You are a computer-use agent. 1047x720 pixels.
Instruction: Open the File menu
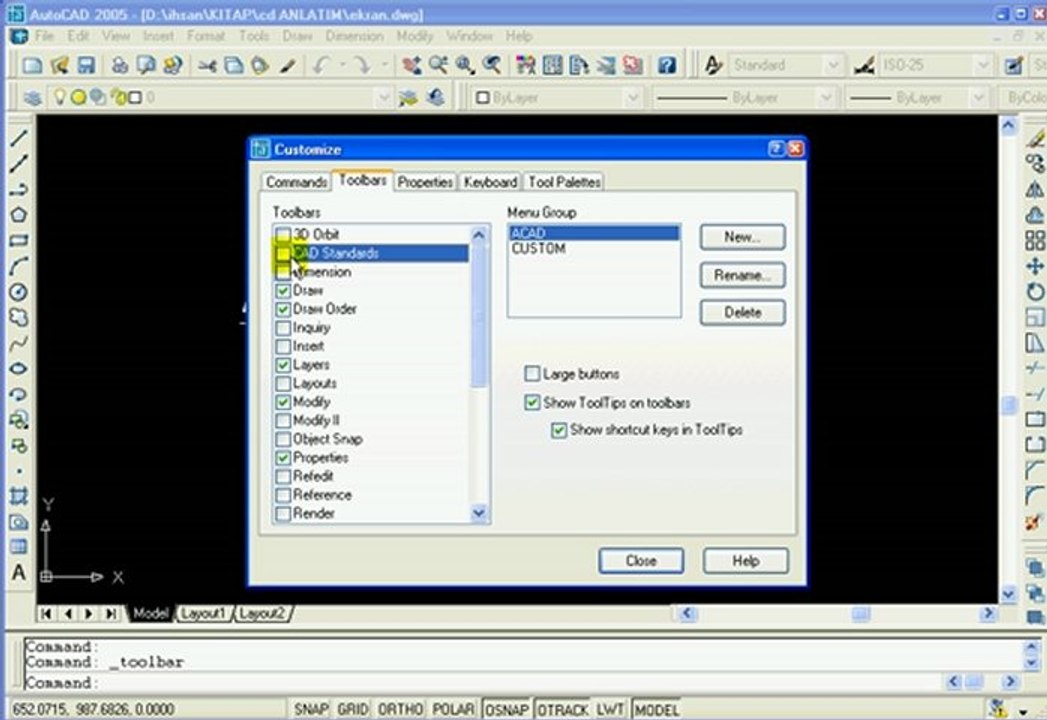coord(45,36)
